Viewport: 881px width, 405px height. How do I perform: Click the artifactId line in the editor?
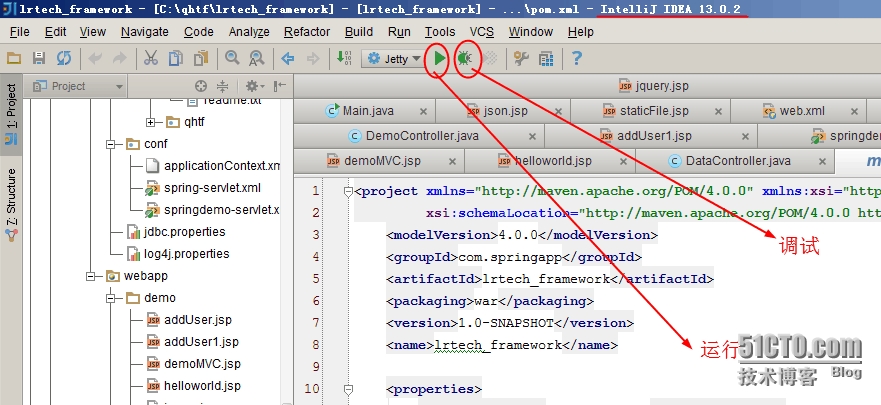(x=550, y=279)
